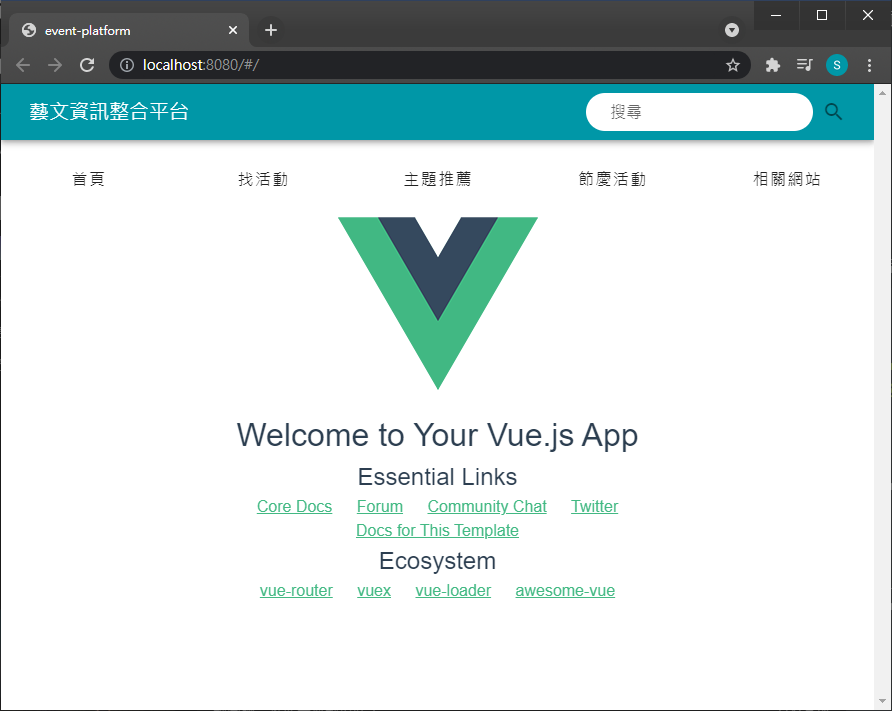892x711 pixels.
Task: Open the vue-router link
Action: pos(296,590)
